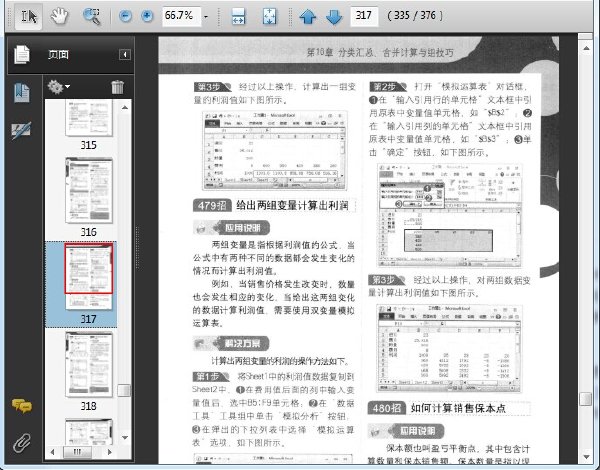
Task: Click the page number field showing 317
Action: 364,16
